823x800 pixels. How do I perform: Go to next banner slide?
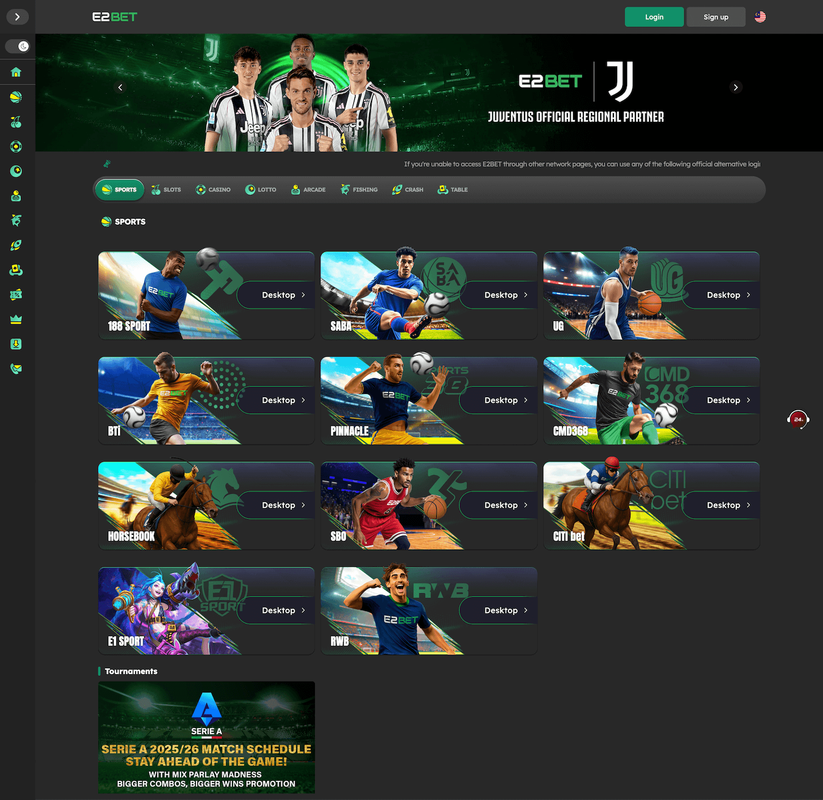[x=735, y=87]
